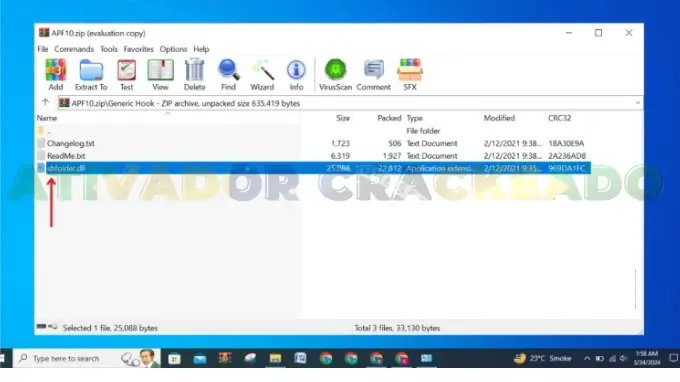Select the ReadMe.txt file
This screenshot has height=382, width=680.
(66, 156)
